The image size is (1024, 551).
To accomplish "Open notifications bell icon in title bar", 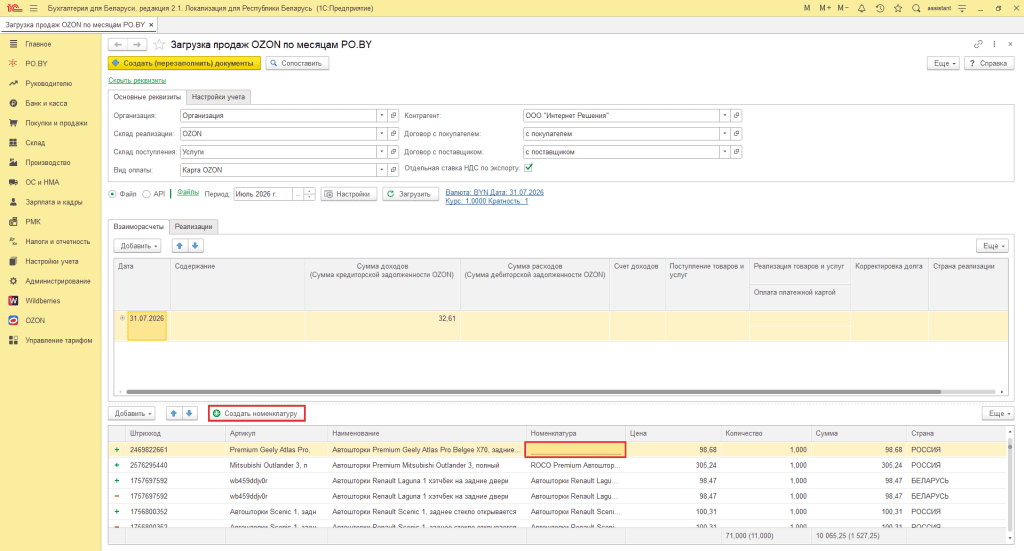I will point(861,8).
